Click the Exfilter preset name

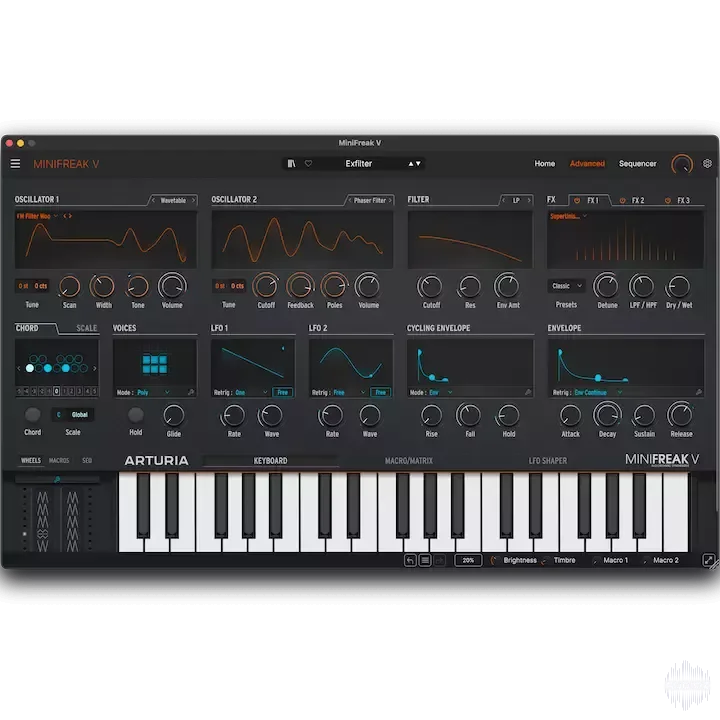click(x=359, y=163)
